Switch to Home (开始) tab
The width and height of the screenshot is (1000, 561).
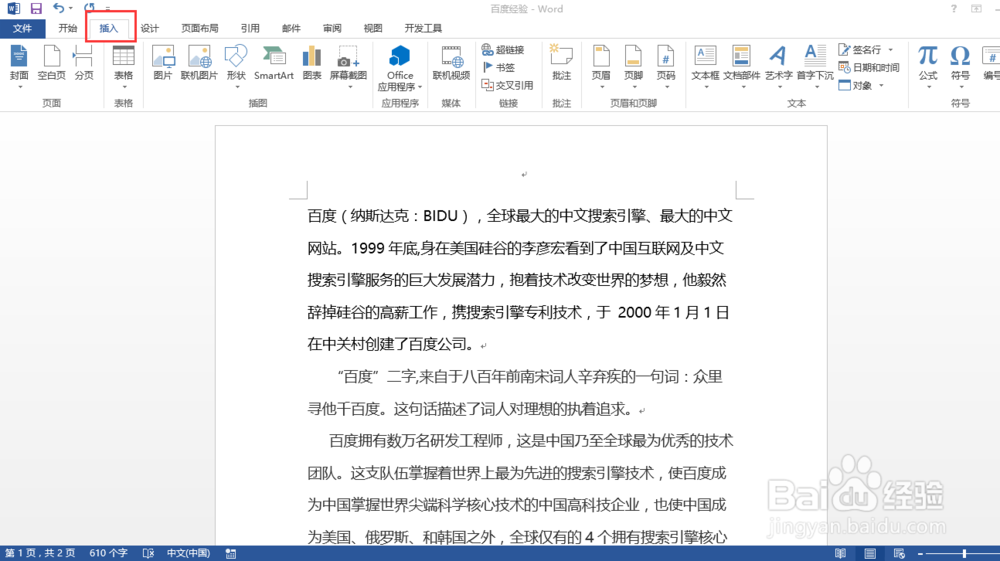pos(68,29)
